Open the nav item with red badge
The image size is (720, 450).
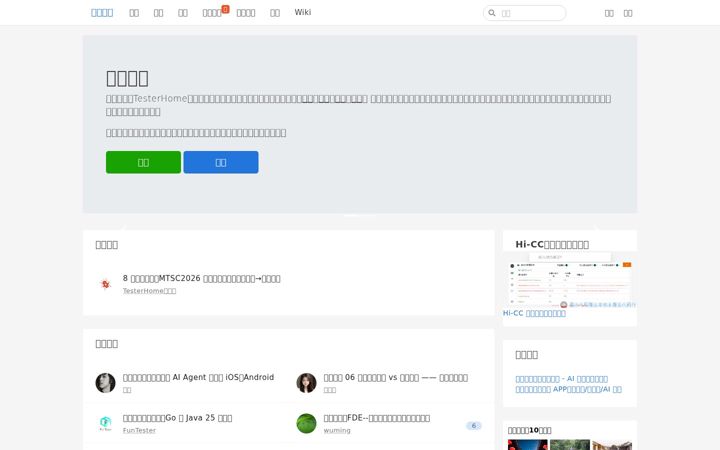click(x=212, y=13)
